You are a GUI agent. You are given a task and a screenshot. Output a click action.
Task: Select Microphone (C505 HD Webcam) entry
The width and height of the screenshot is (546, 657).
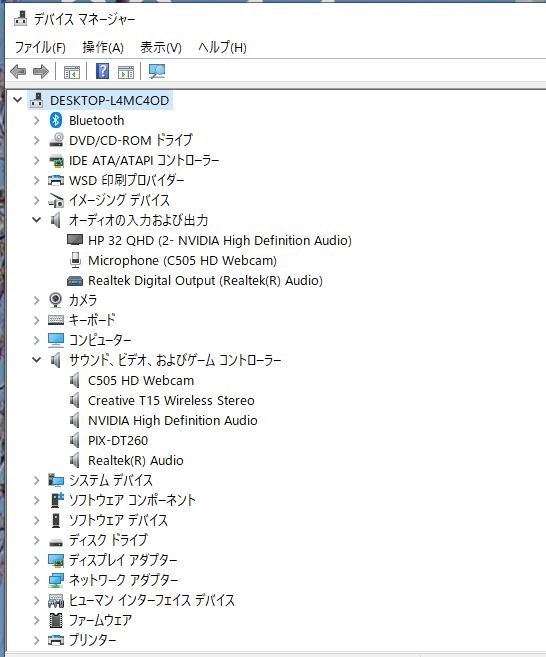click(182, 261)
